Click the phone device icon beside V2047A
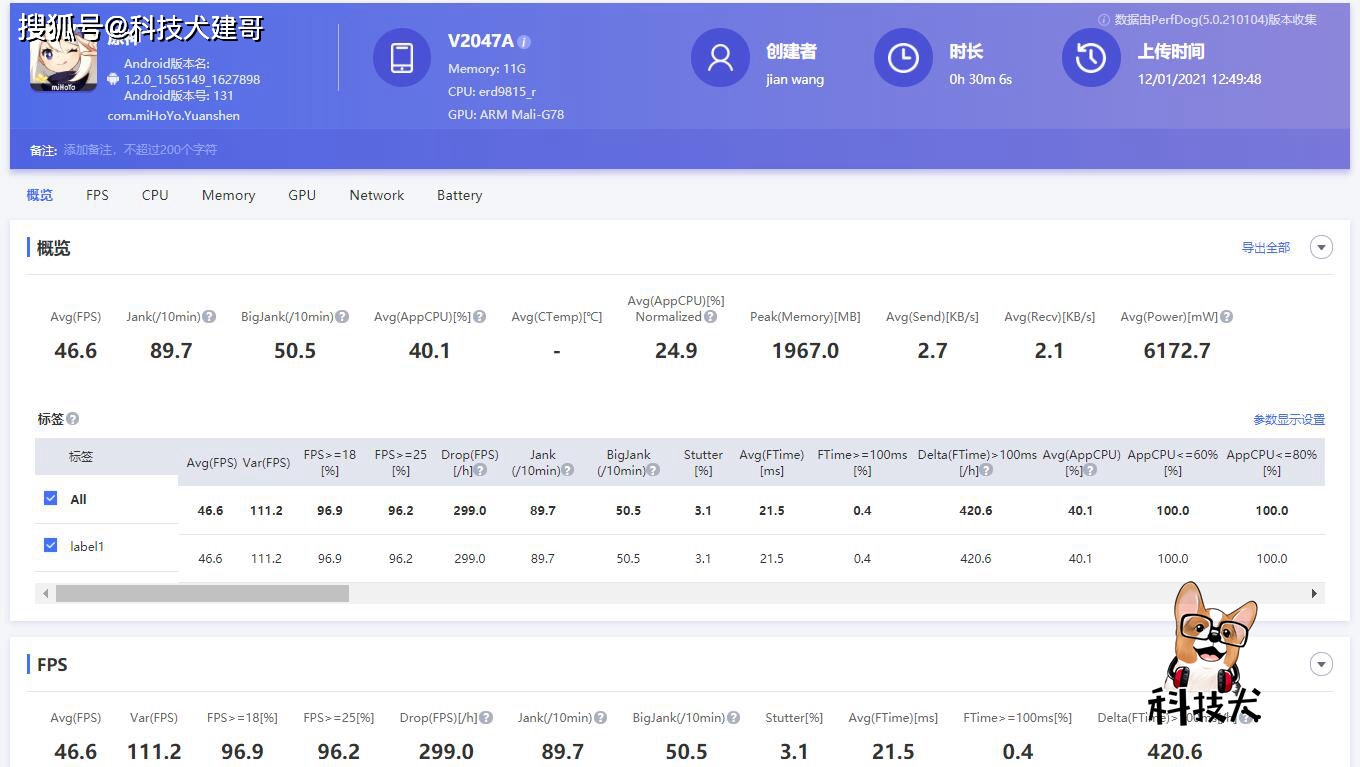This screenshot has height=767, width=1360. pyautogui.click(x=402, y=58)
